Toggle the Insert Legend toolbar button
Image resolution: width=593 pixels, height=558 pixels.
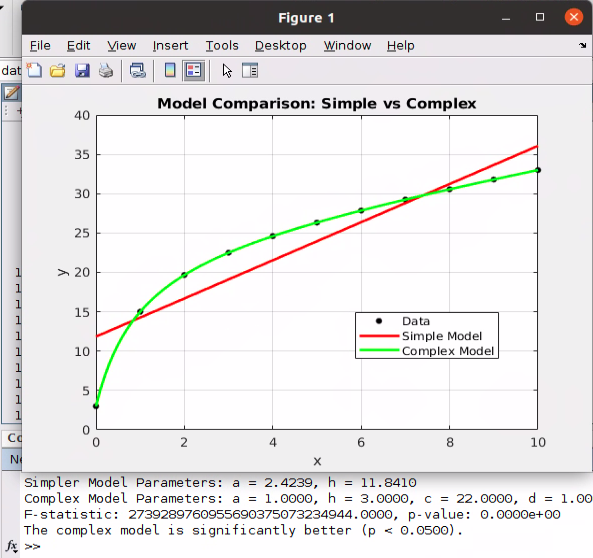click(x=194, y=70)
